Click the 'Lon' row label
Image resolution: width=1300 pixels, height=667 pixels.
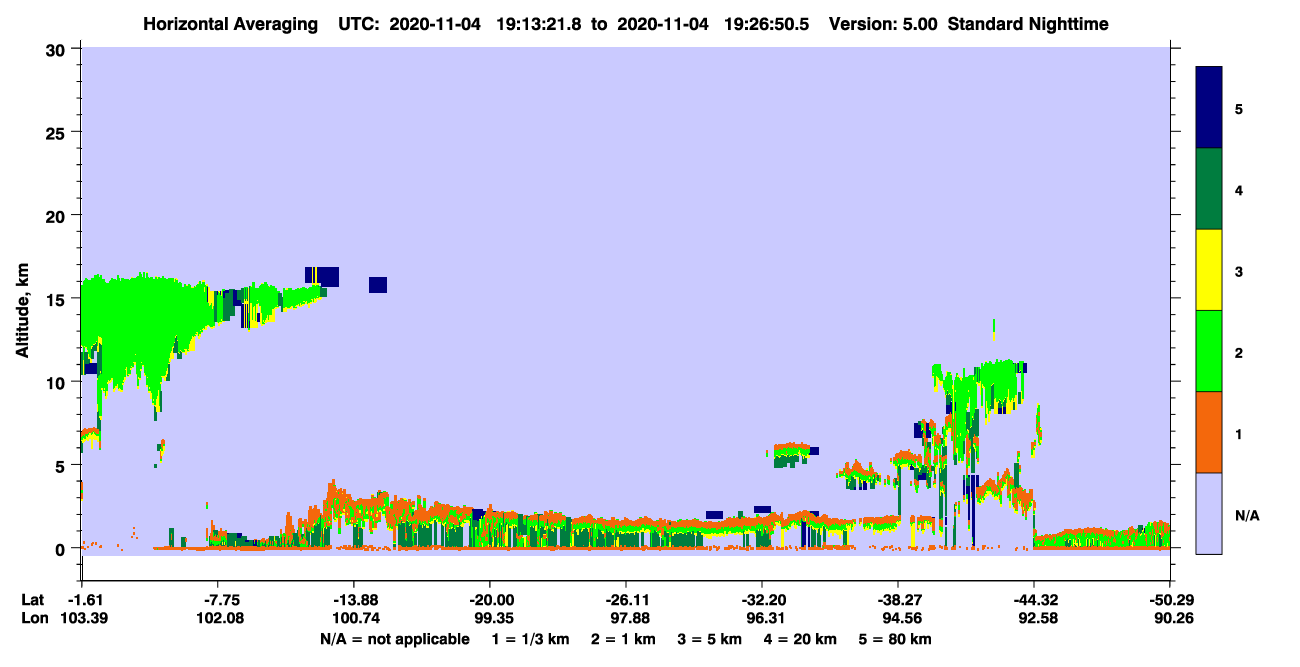tap(34, 618)
